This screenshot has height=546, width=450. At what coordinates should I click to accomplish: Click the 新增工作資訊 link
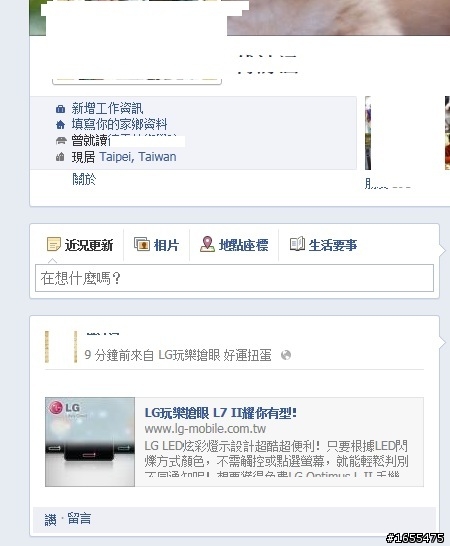pyautogui.click(x=107, y=109)
